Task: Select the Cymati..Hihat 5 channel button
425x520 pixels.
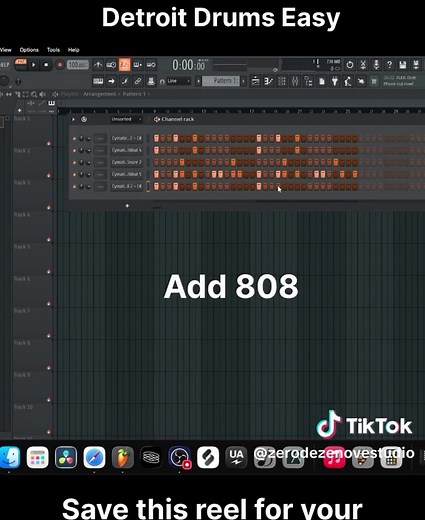Action: coord(126,174)
